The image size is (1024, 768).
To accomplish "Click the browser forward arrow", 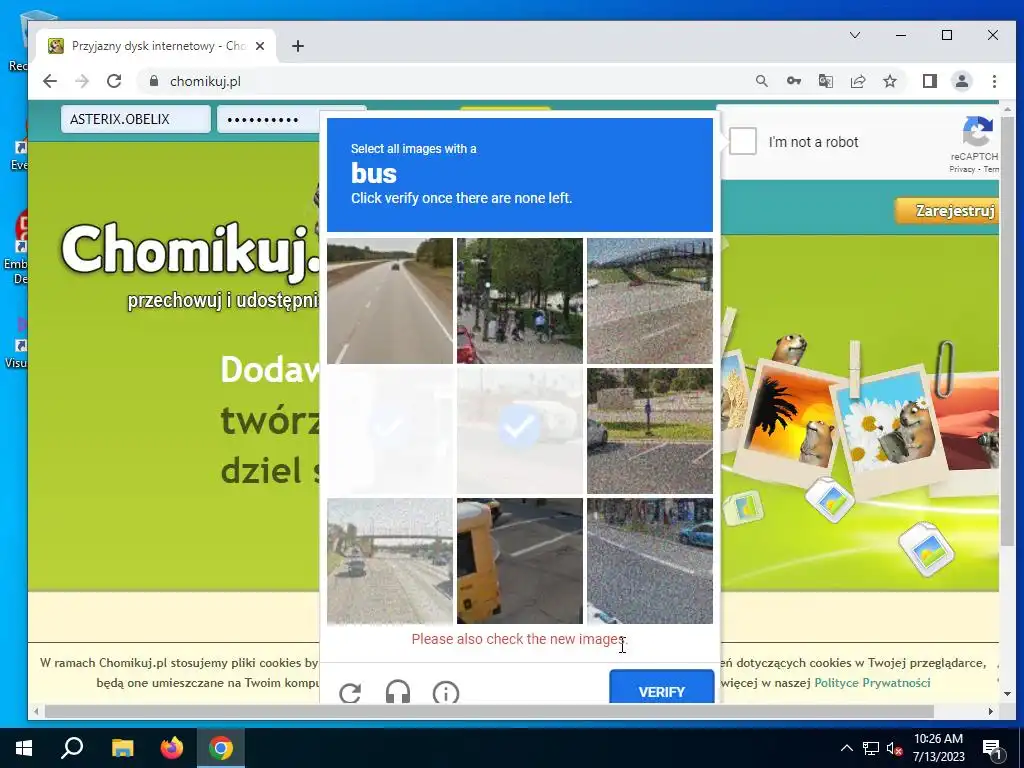I will pos(82,81).
